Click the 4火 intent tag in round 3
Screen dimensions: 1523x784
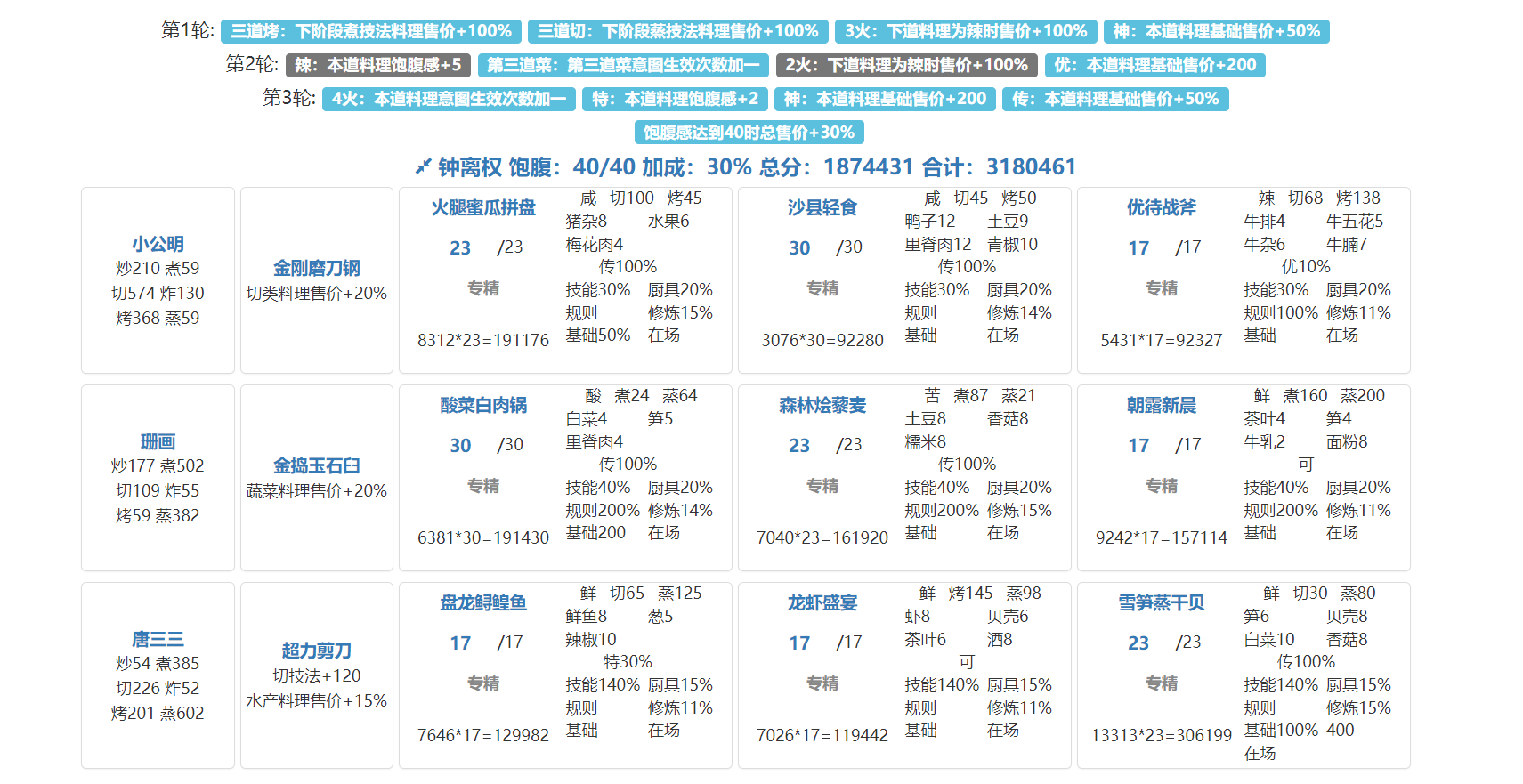click(449, 99)
